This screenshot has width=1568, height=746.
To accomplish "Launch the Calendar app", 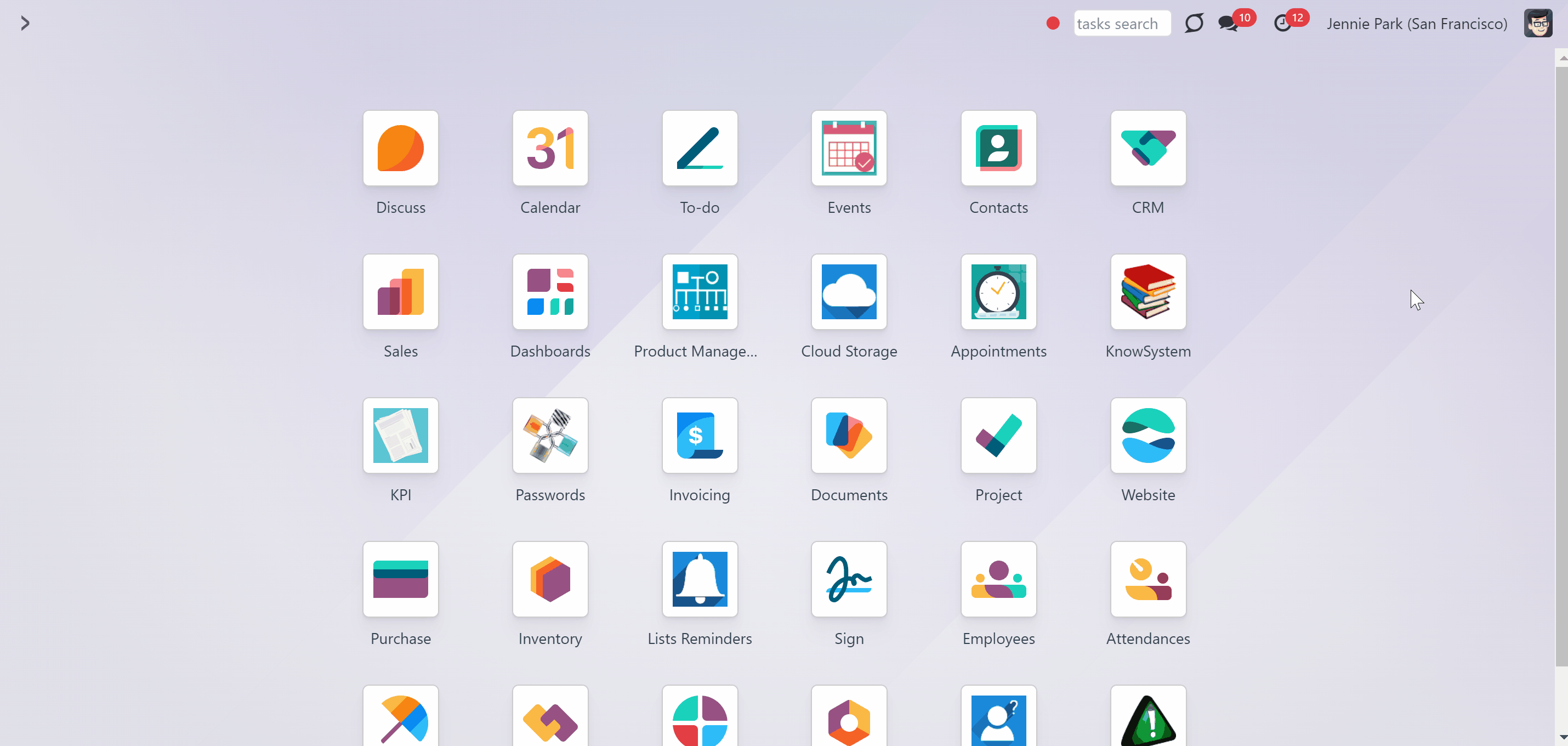I will pos(550,148).
